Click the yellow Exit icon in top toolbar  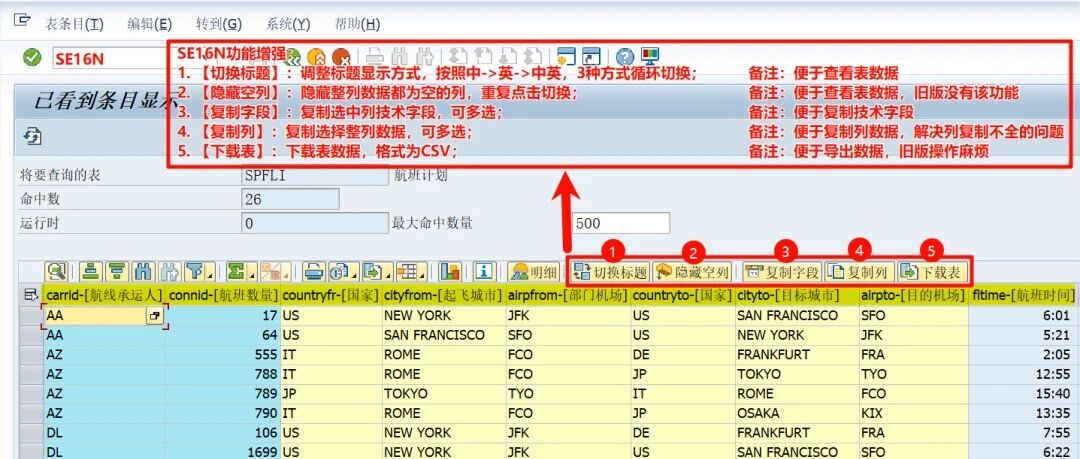(316, 57)
